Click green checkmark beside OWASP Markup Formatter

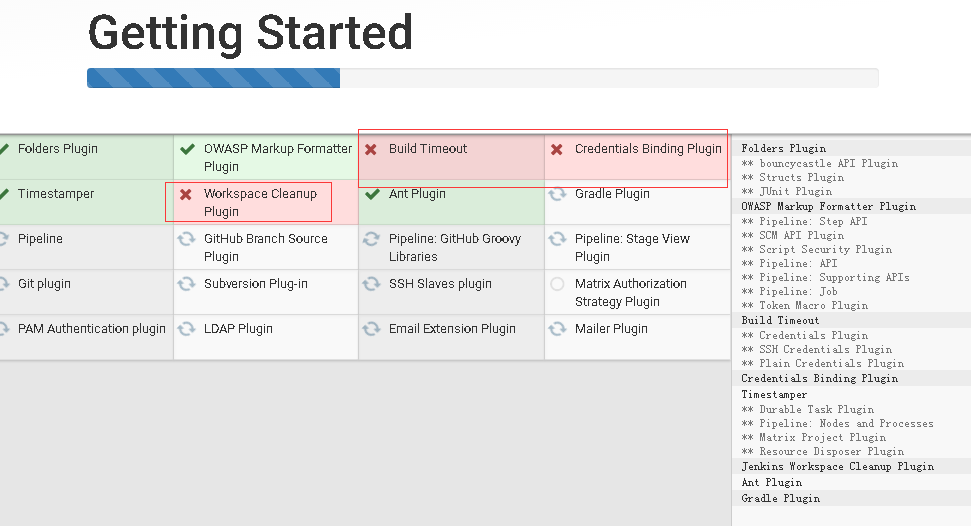[x=186, y=149]
